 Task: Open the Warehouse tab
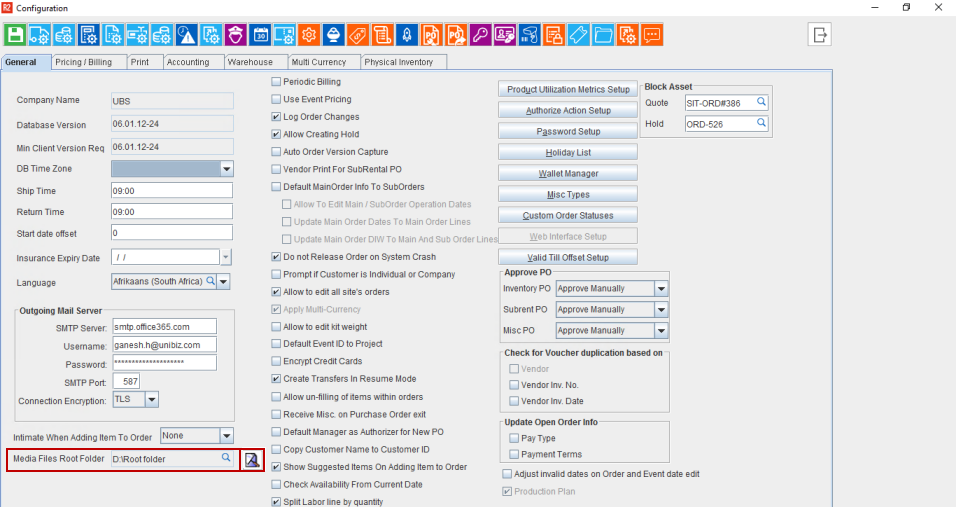pyautogui.click(x=249, y=62)
